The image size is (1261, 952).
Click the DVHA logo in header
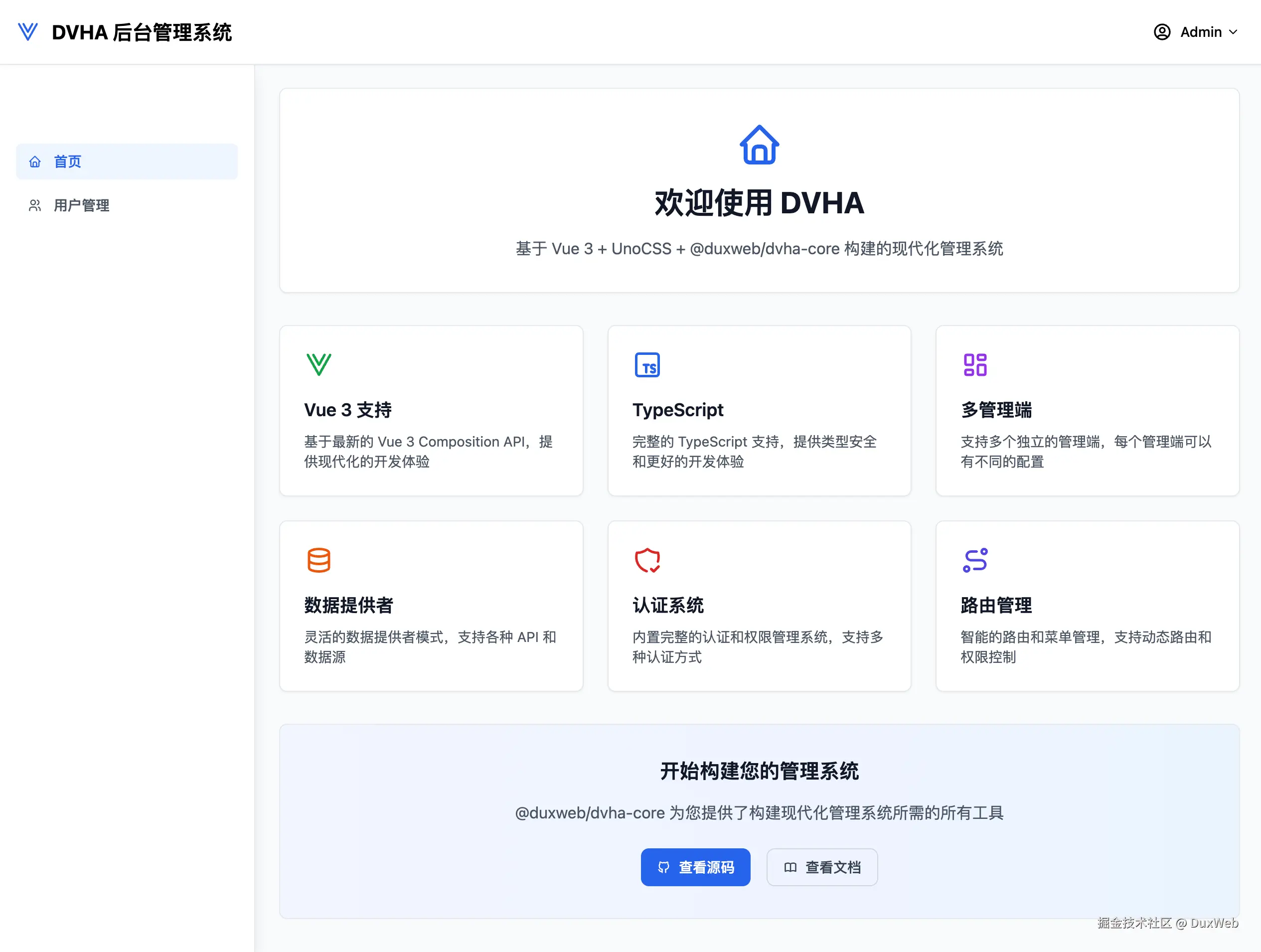click(27, 32)
